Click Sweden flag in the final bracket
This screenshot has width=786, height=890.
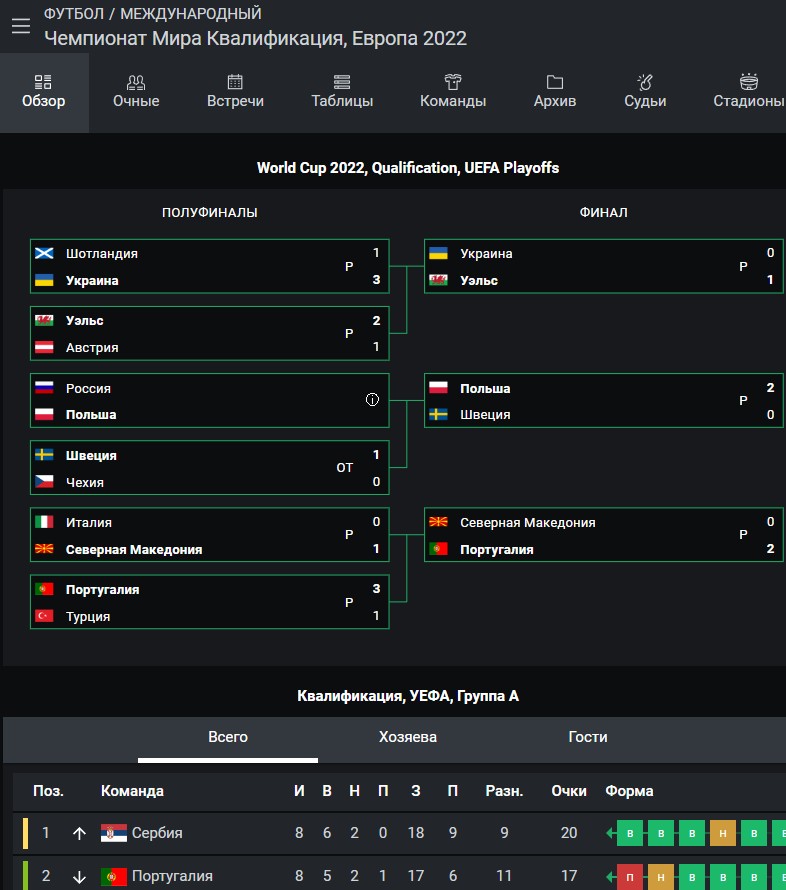[438, 414]
